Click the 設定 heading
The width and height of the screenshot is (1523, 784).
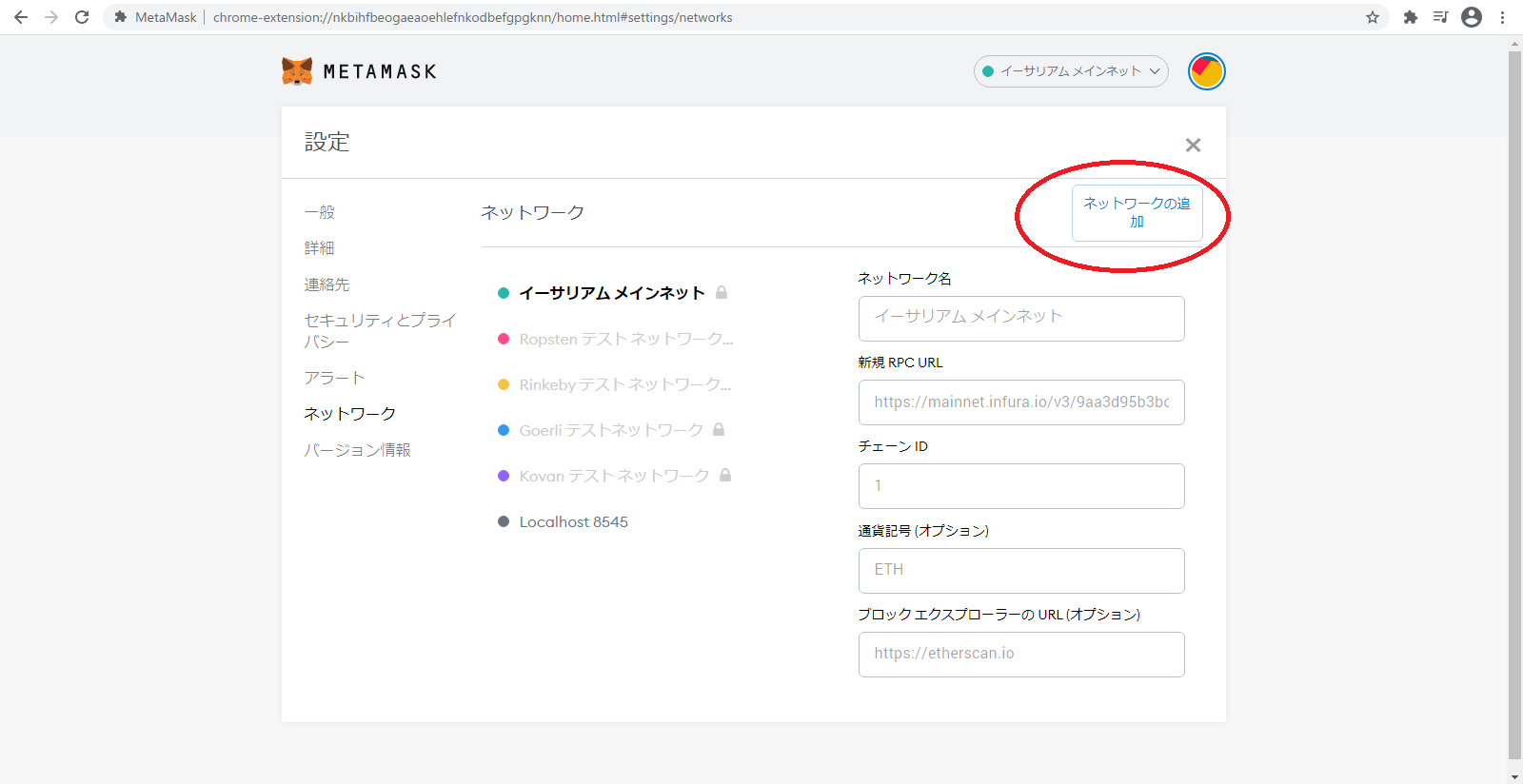[326, 142]
